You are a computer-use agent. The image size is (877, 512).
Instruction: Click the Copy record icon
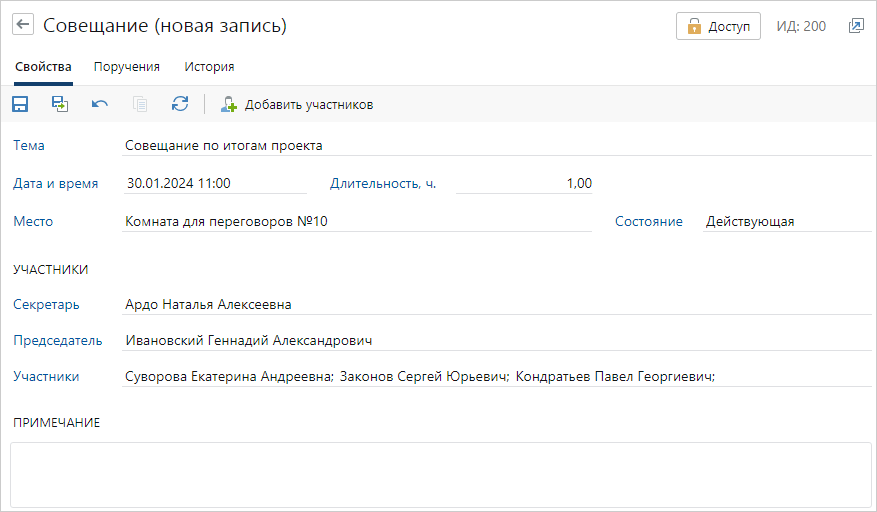tap(140, 104)
